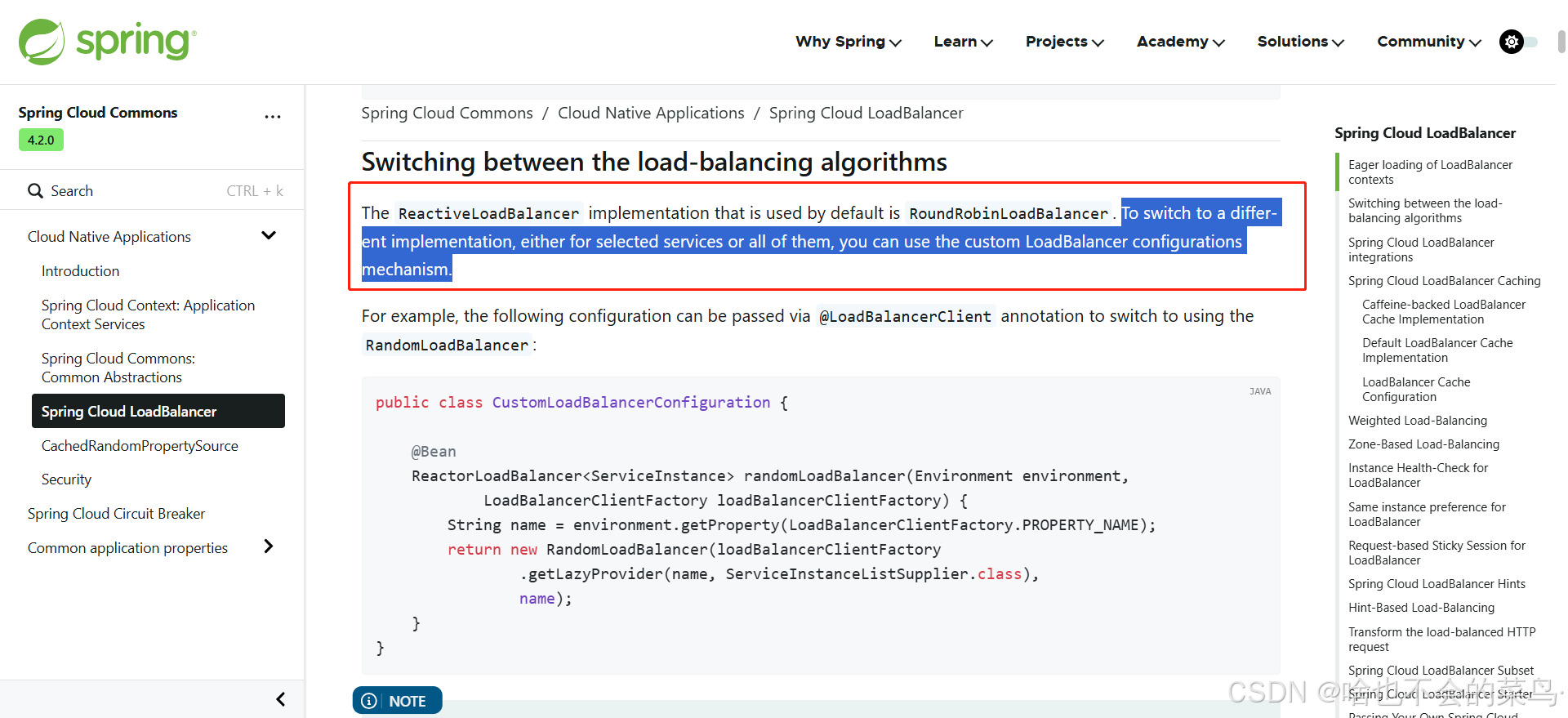Image resolution: width=1568 pixels, height=718 pixels.
Task: Click the @LoadBalancerClient code term
Action: click(905, 317)
